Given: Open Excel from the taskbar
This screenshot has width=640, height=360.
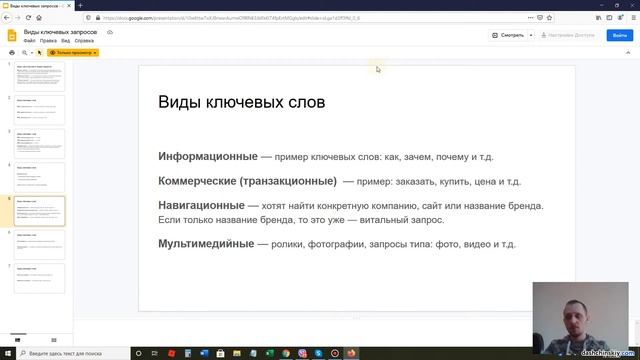Looking at the screenshot, I should tap(269, 353).
